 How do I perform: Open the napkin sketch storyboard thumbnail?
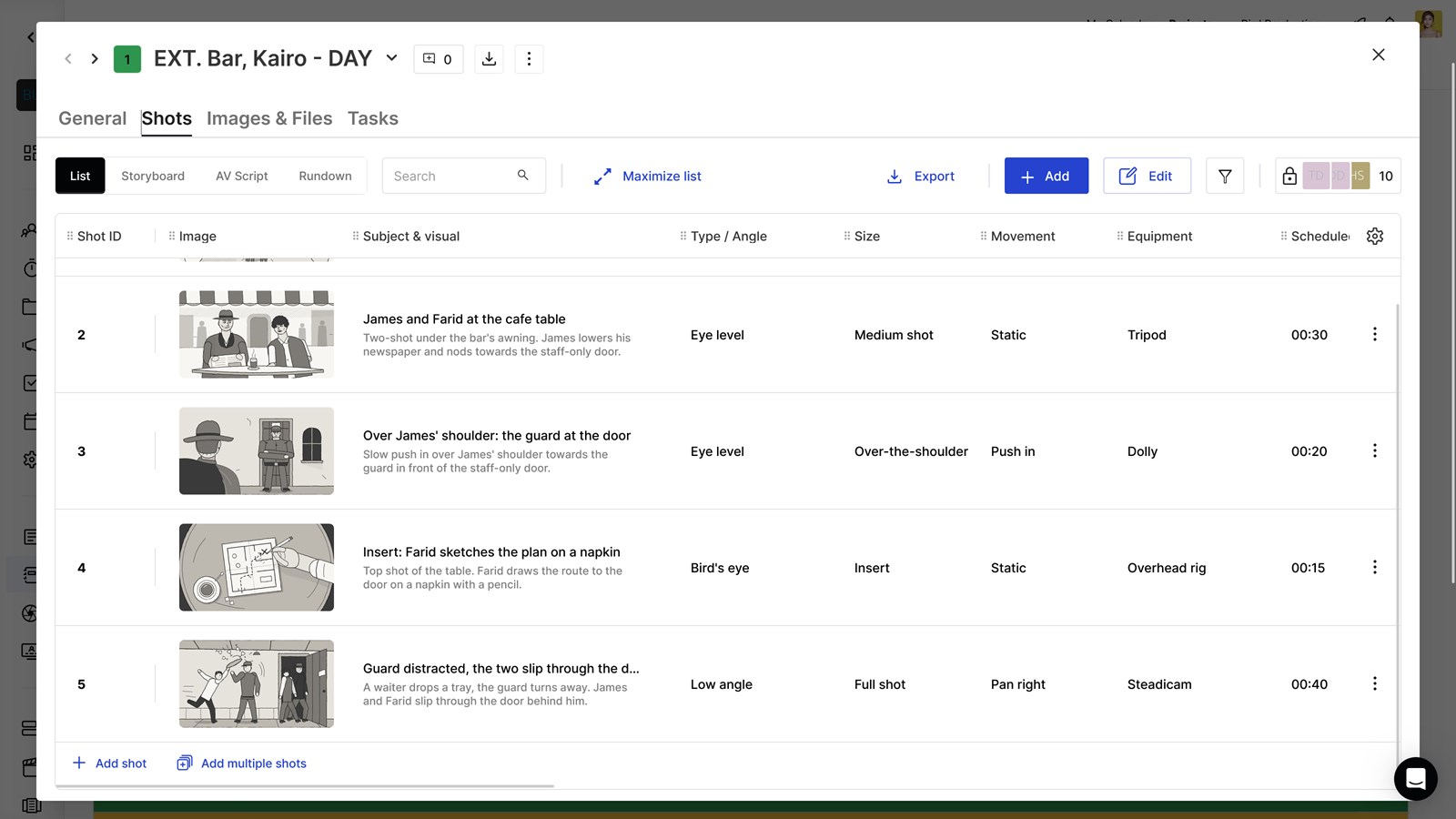[257, 568]
